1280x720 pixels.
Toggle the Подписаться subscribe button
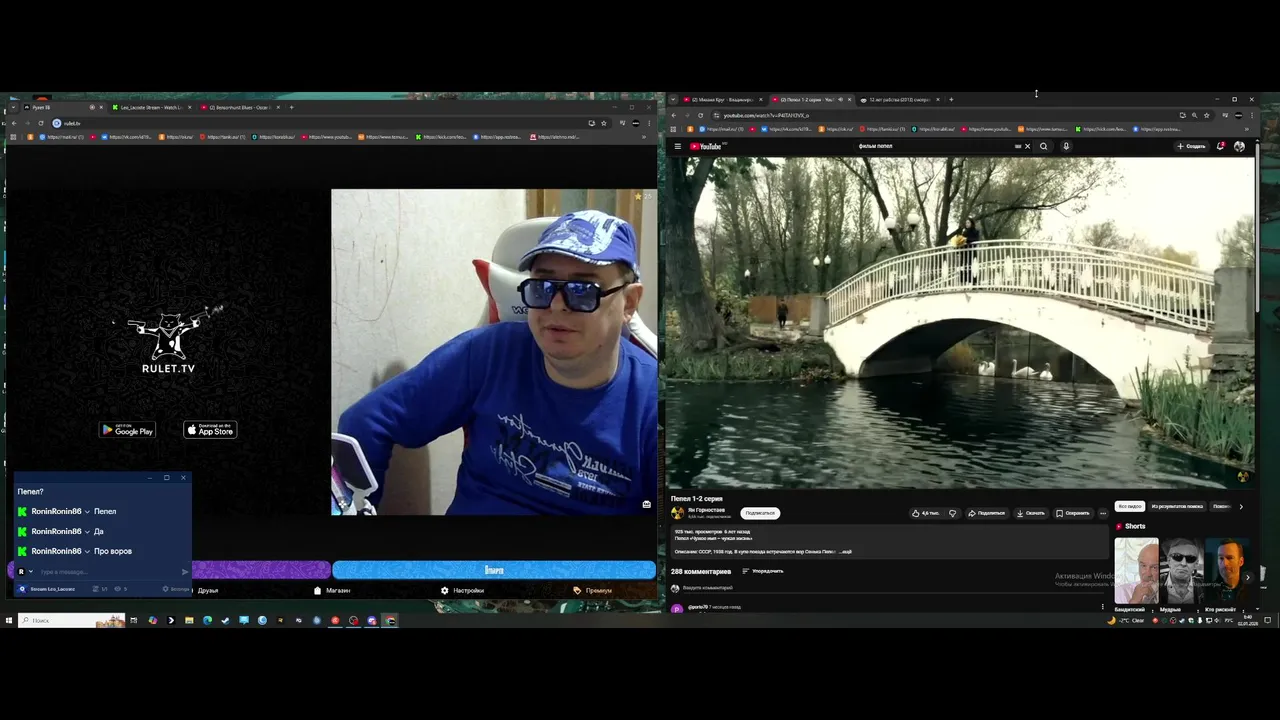[x=760, y=513]
